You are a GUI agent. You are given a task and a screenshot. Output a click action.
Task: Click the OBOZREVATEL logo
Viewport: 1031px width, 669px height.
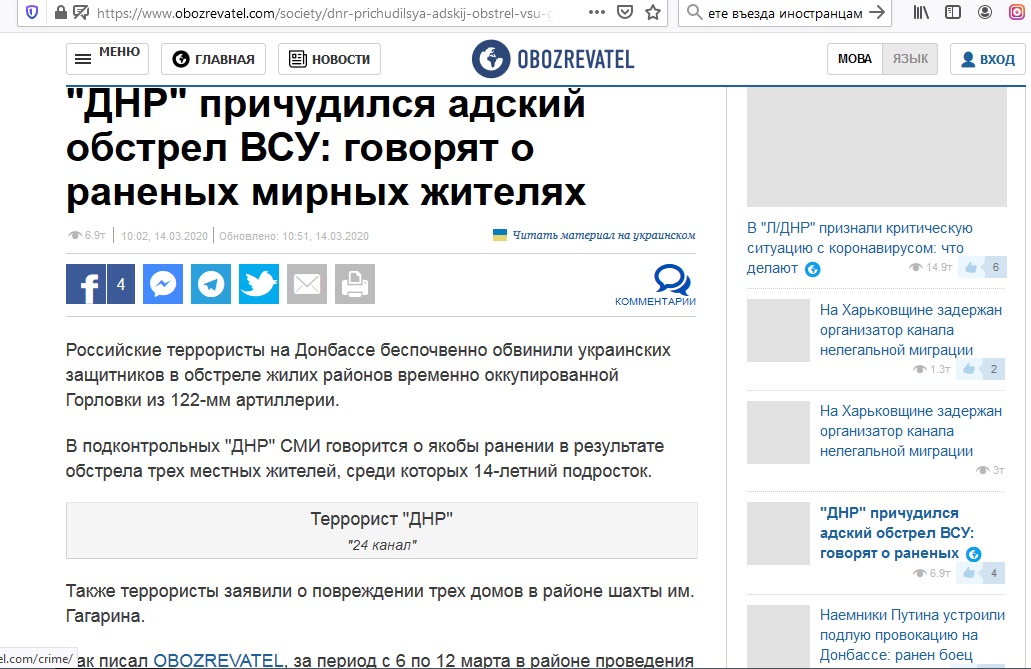553,59
